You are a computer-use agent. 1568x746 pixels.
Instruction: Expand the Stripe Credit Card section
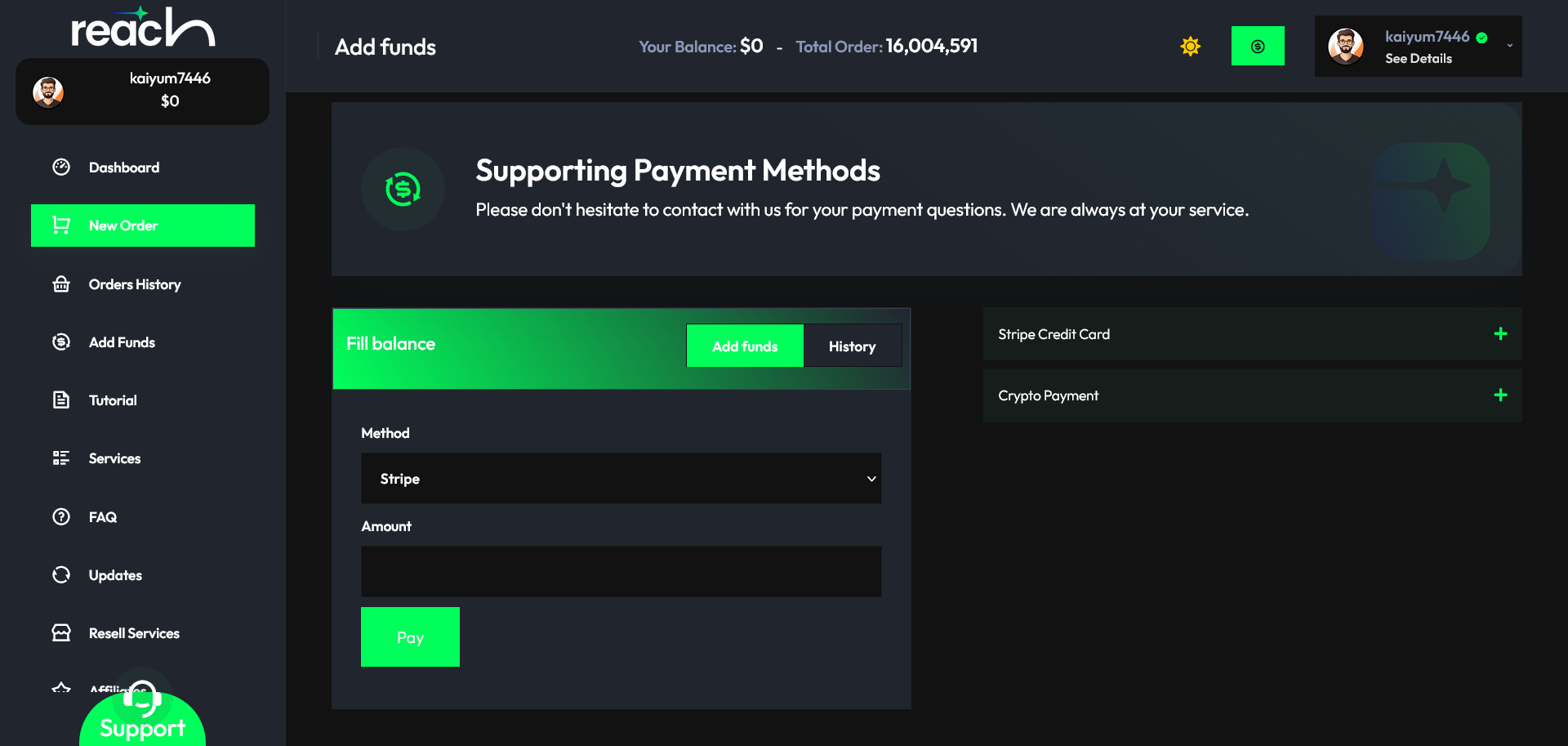(x=1253, y=334)
